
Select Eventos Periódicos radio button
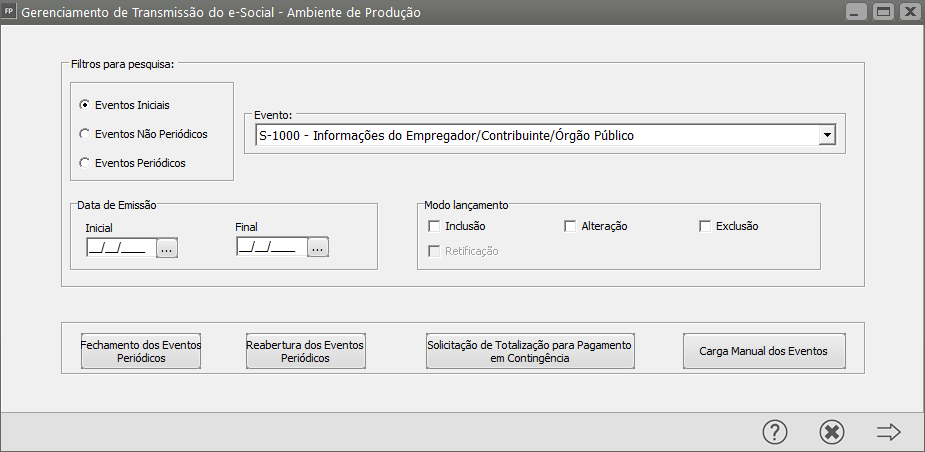85,162
